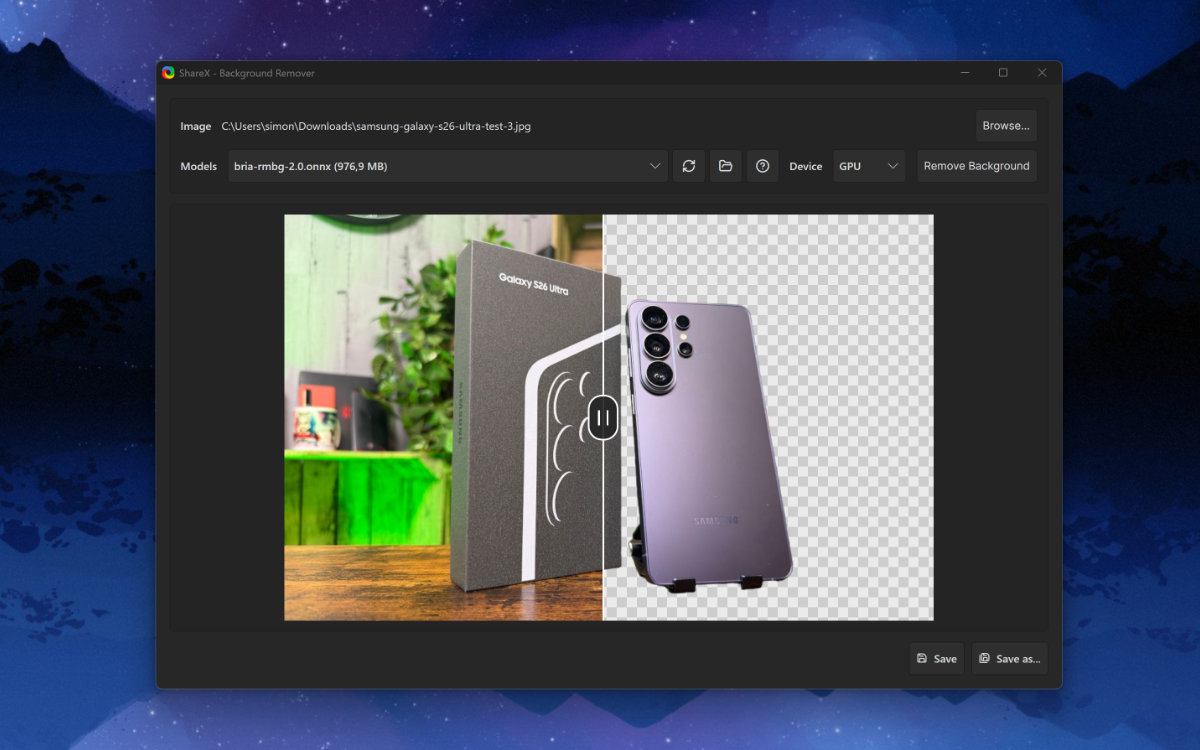This screenshot has height=750, width=1200.
Task: Maximize the Background Remover window
Action: 1003,73
